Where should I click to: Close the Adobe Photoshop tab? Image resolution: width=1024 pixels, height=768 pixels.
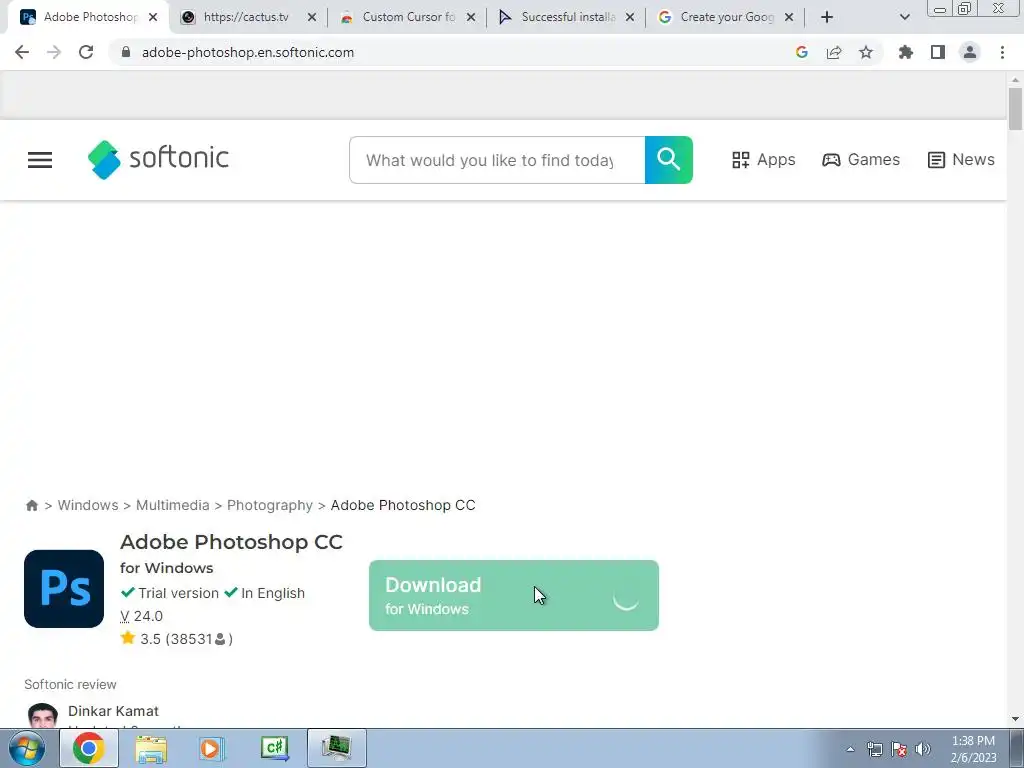tap(153, 17)
